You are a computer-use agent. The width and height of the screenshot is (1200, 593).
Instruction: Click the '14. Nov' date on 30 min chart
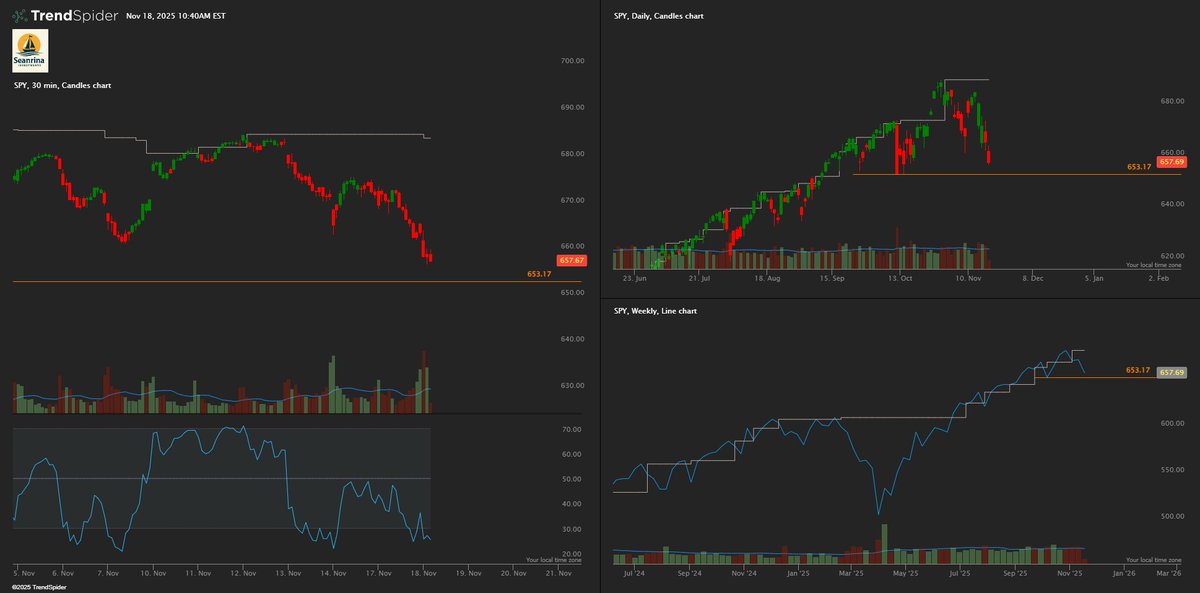[x=333, y=574]
